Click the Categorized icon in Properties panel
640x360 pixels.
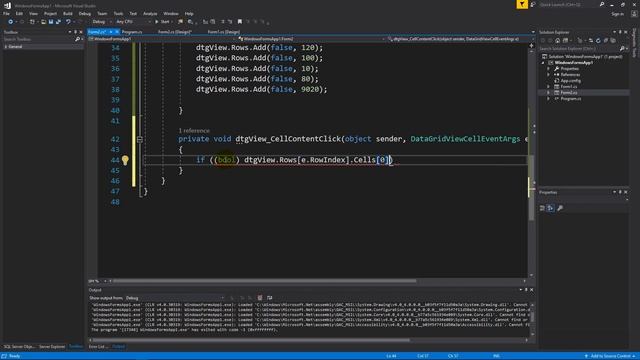tap(542, 208)
